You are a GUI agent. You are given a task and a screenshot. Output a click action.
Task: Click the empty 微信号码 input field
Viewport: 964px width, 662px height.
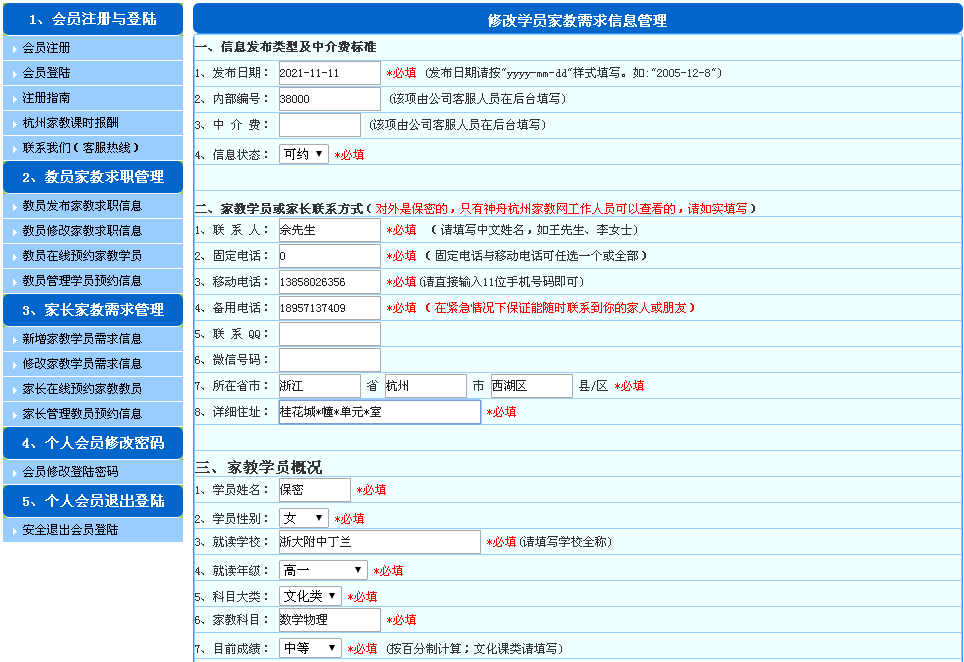(329, 360)
